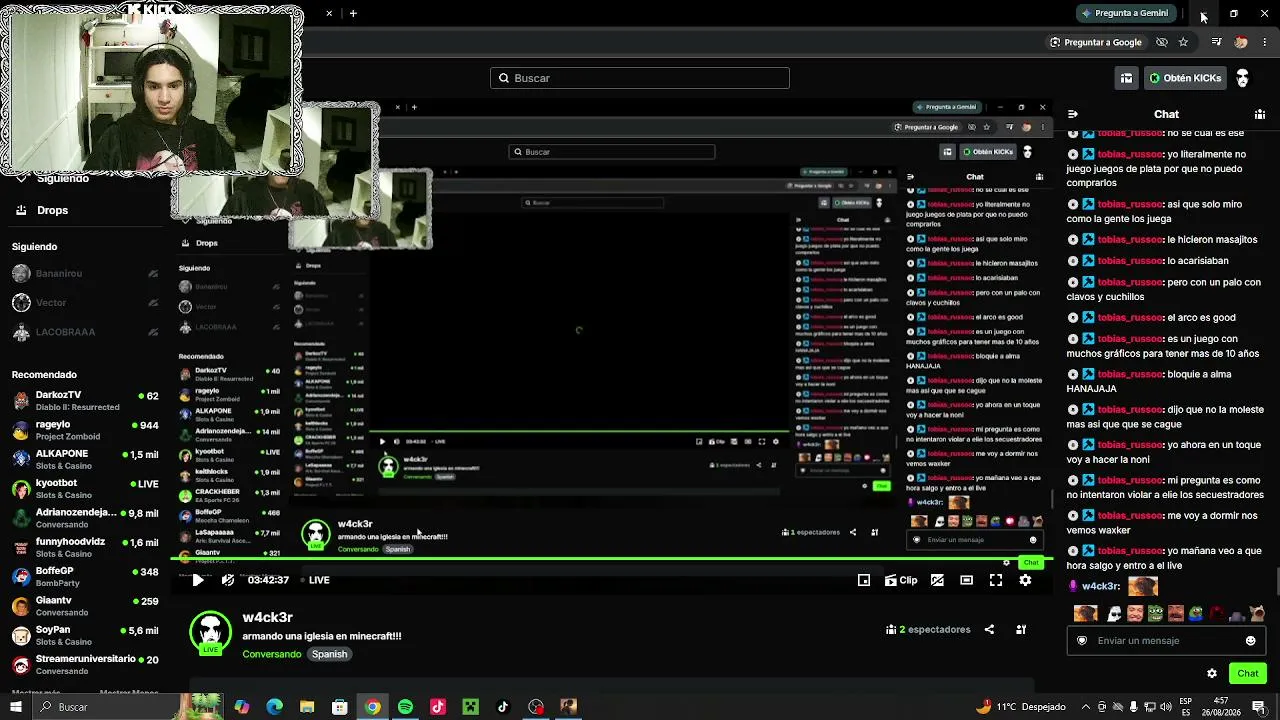The image size is (1280, 720).
Task: Open stream options beside share icon
Action: click(x=1021, y=630)
